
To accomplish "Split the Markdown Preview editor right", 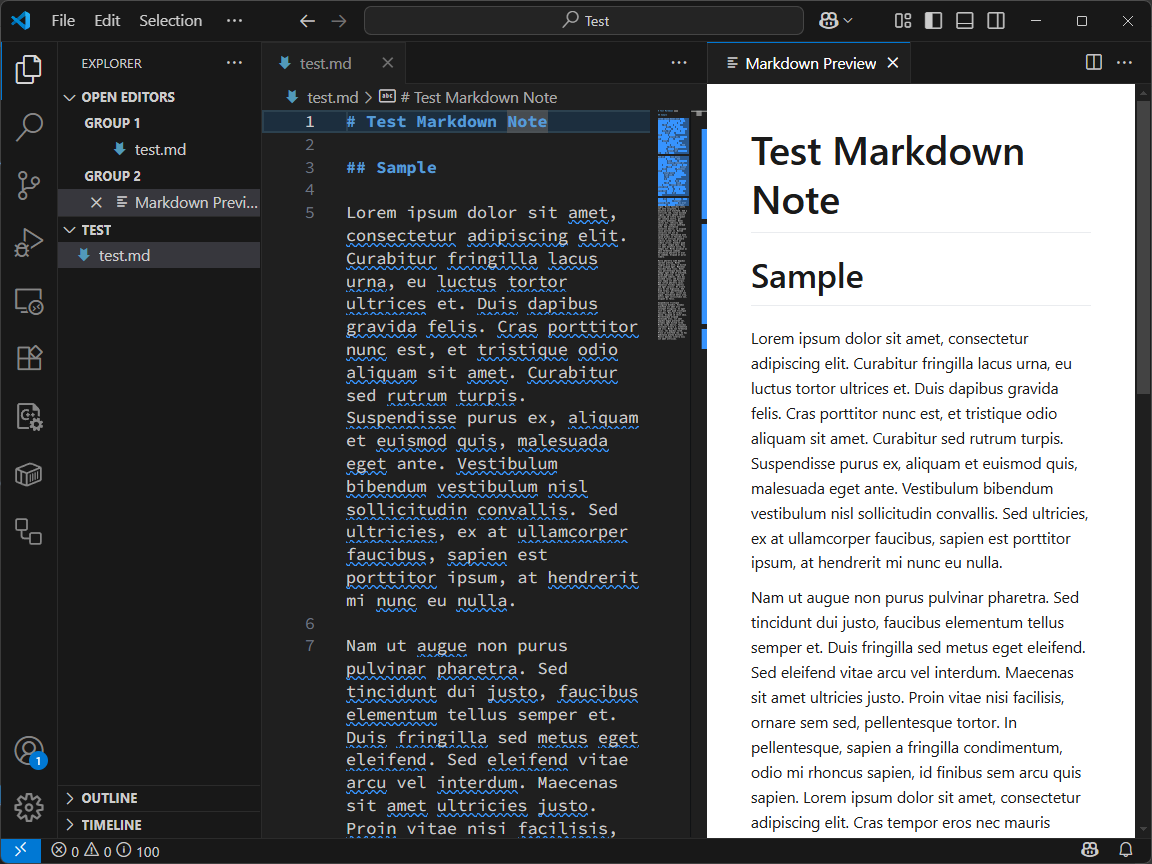I will 1094,62.
